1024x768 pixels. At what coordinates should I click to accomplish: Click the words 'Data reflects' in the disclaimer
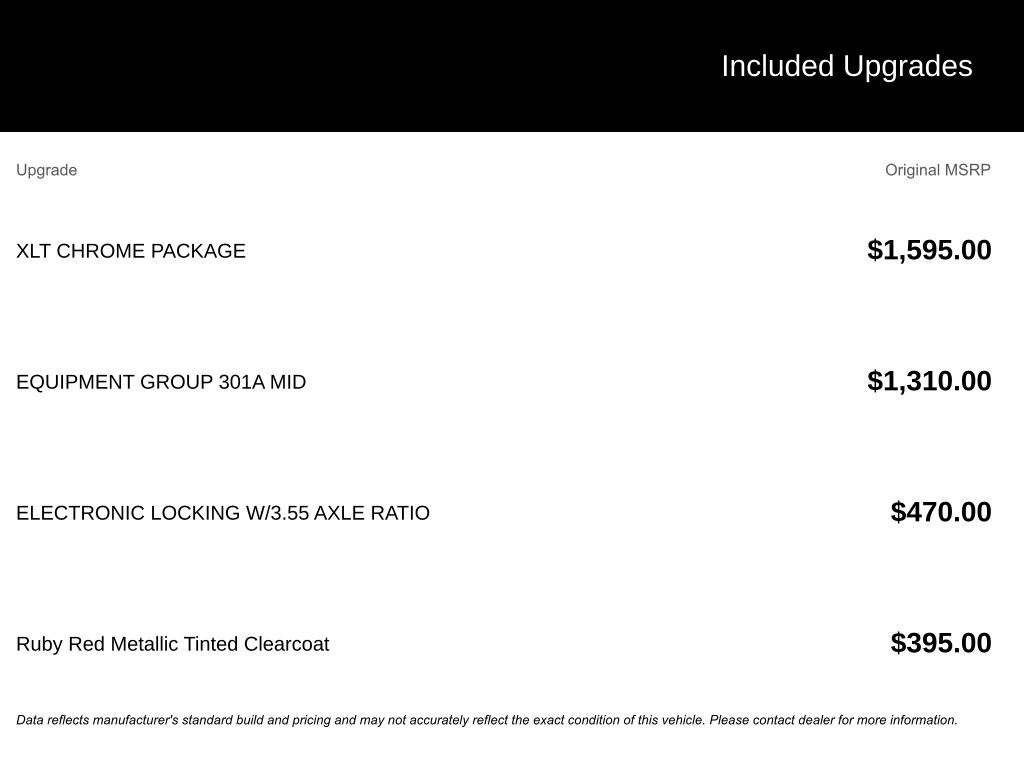(54, 720)
